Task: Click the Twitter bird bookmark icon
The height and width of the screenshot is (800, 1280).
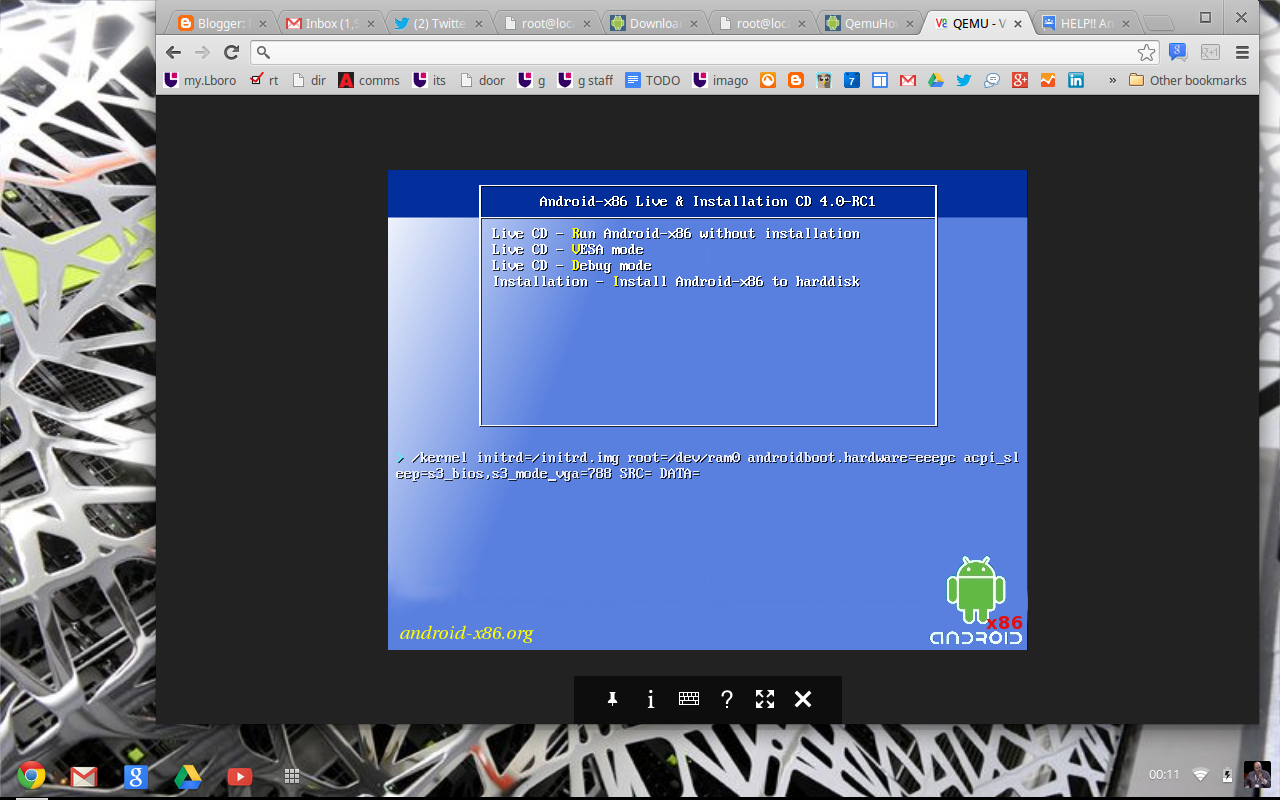Action: pyautogui.click(x=964, y=80)
